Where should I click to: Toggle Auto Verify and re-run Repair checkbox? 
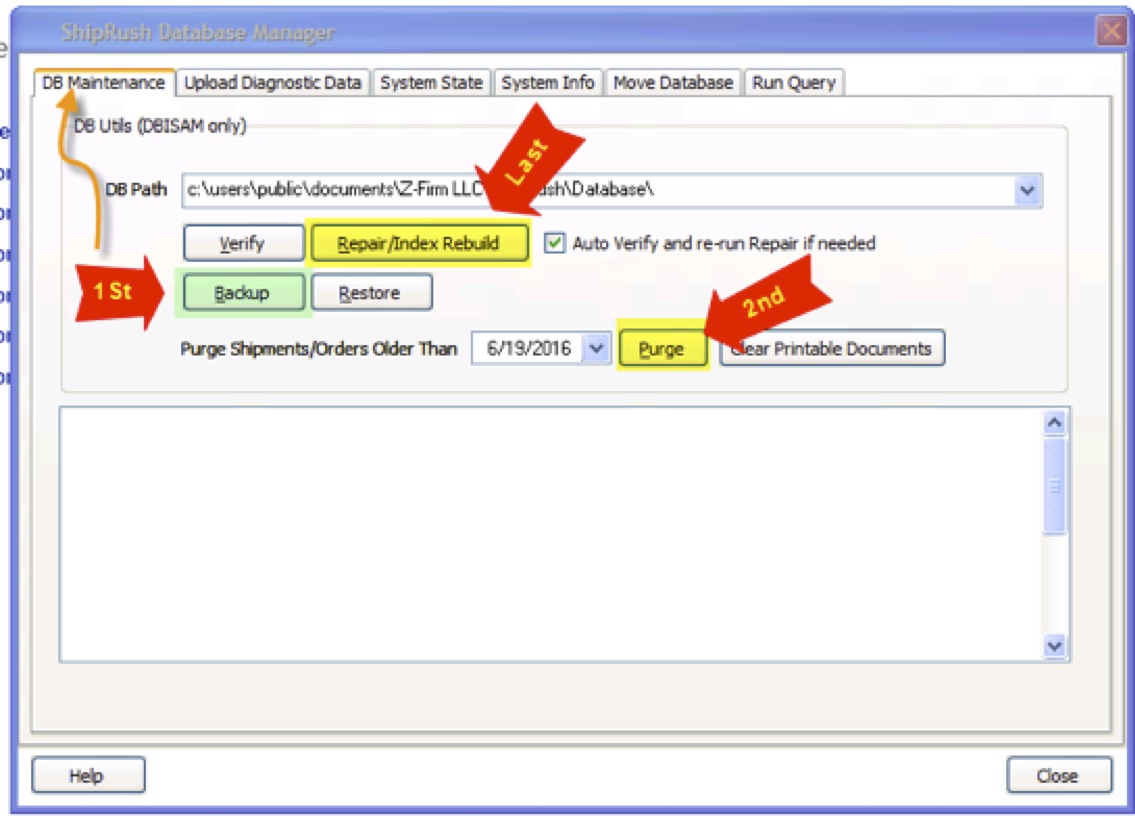click(x=554, y=243)
